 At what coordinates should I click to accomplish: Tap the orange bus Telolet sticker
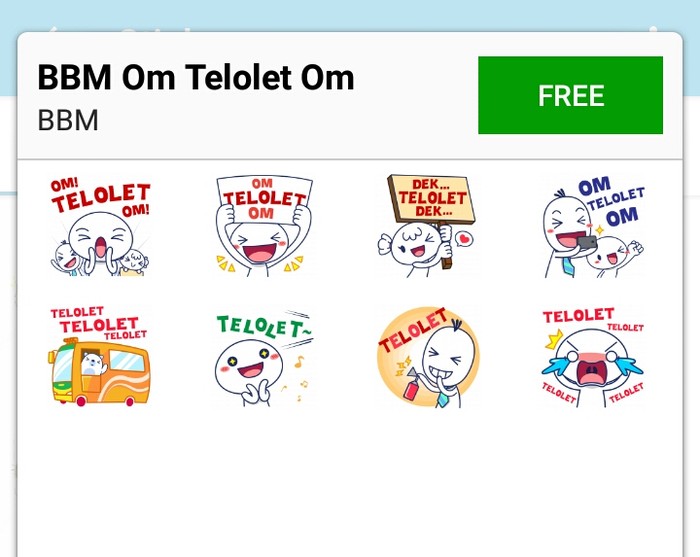(99, 356)
